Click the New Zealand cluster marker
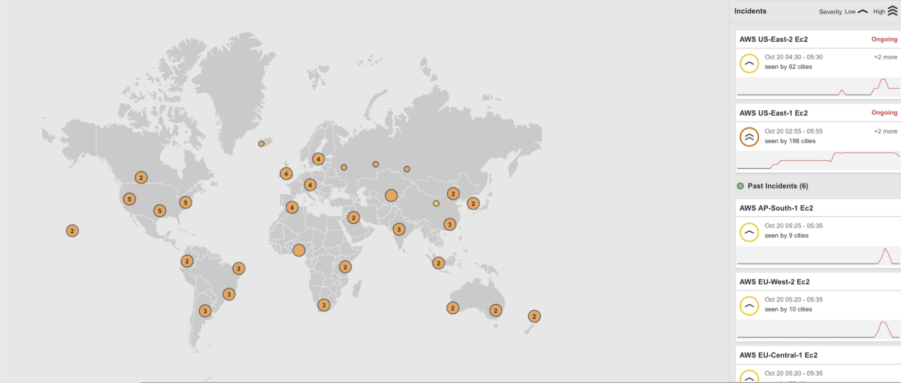The width and height of the screenshot is (901, 384). tap(534, 316)
